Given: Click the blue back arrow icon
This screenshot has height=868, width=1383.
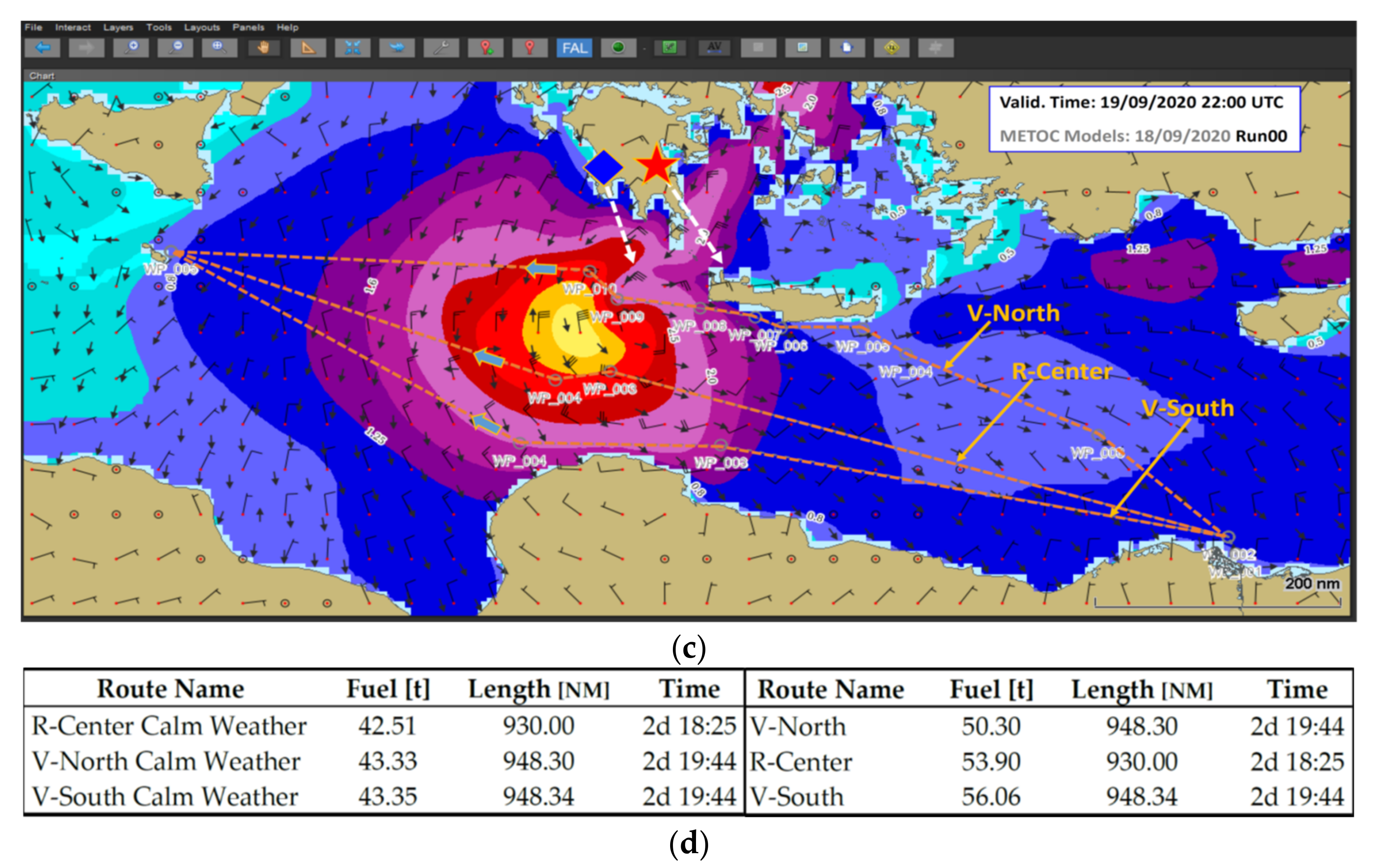Looking at the screenshot, I should 43,48.
